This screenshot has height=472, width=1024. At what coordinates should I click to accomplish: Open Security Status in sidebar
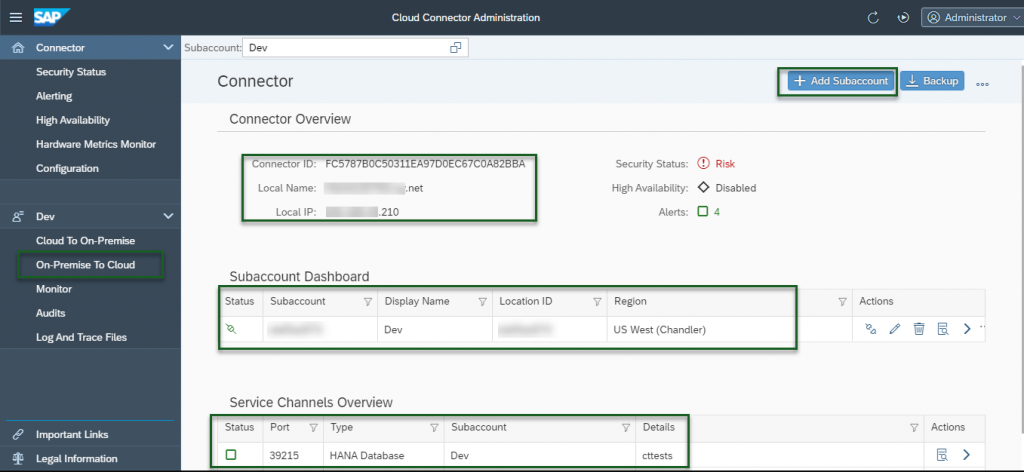[71, 72]
